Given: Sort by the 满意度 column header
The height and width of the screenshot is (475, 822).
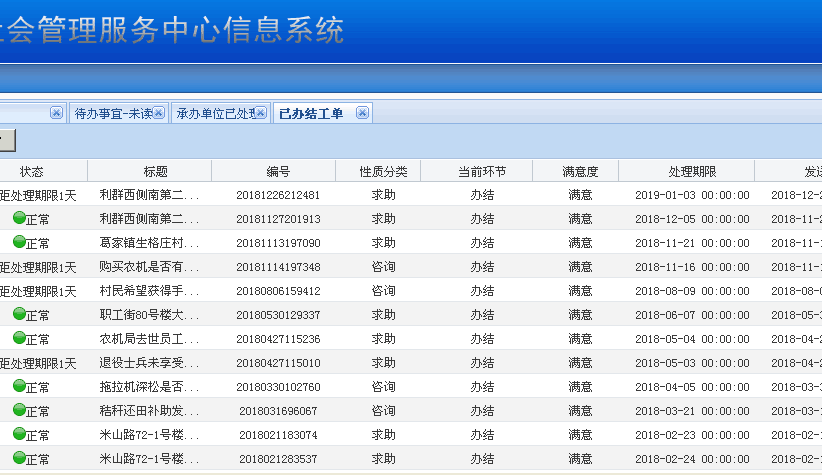Looking at the screenshot, I should click(x=580, y=171).
